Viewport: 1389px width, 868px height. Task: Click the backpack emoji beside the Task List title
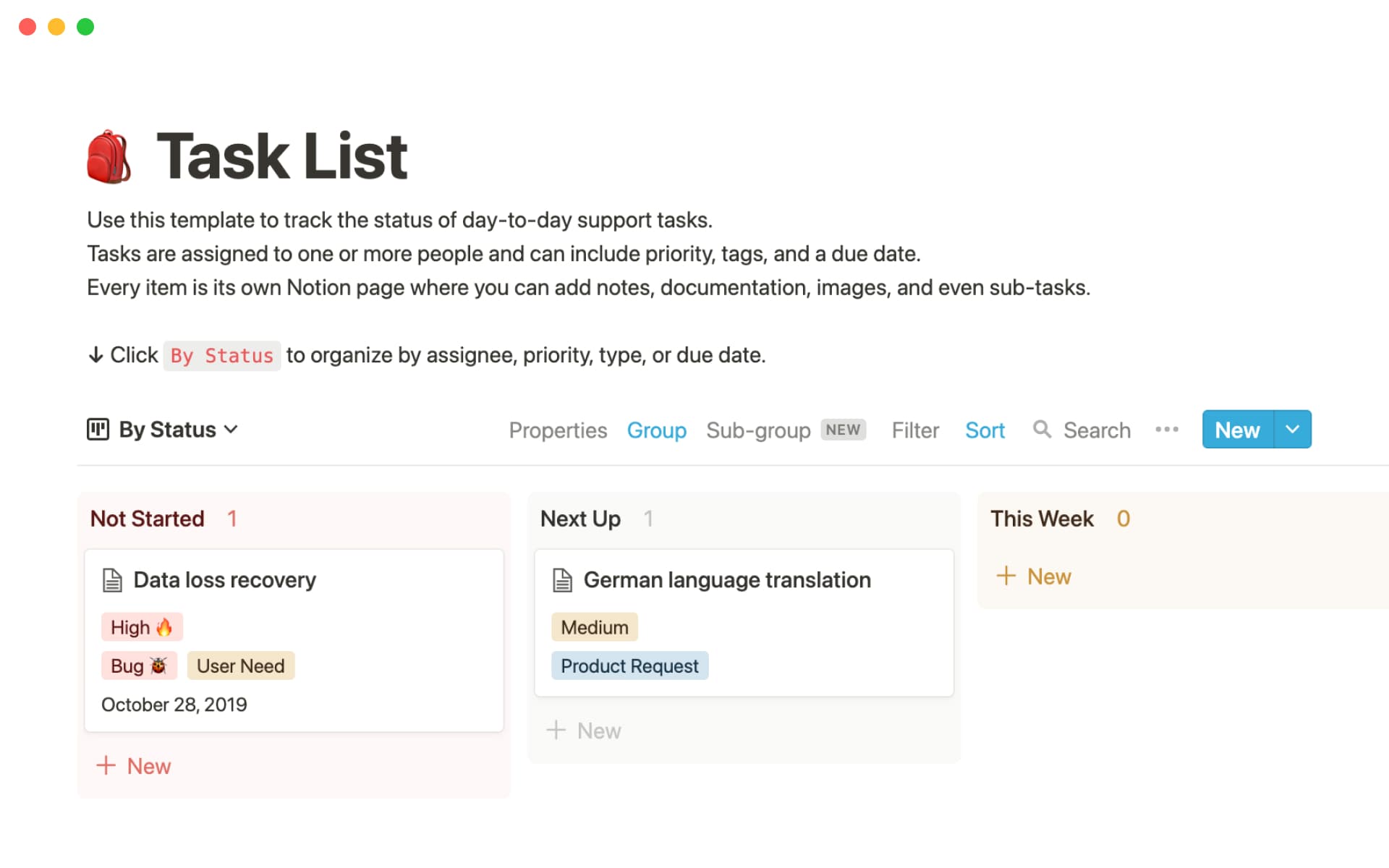pyautogui.click(x=109, y=155)
